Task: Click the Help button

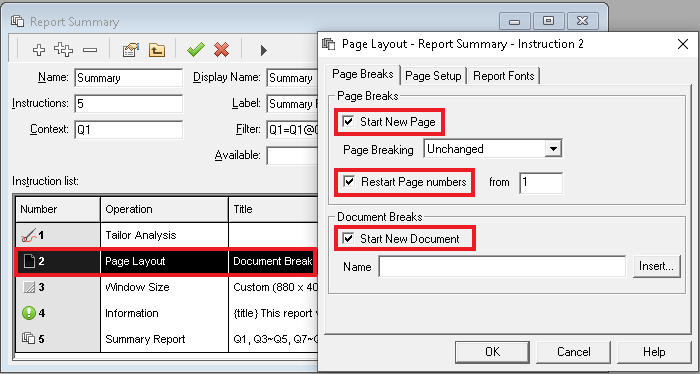Action: (x=654, y=352)
